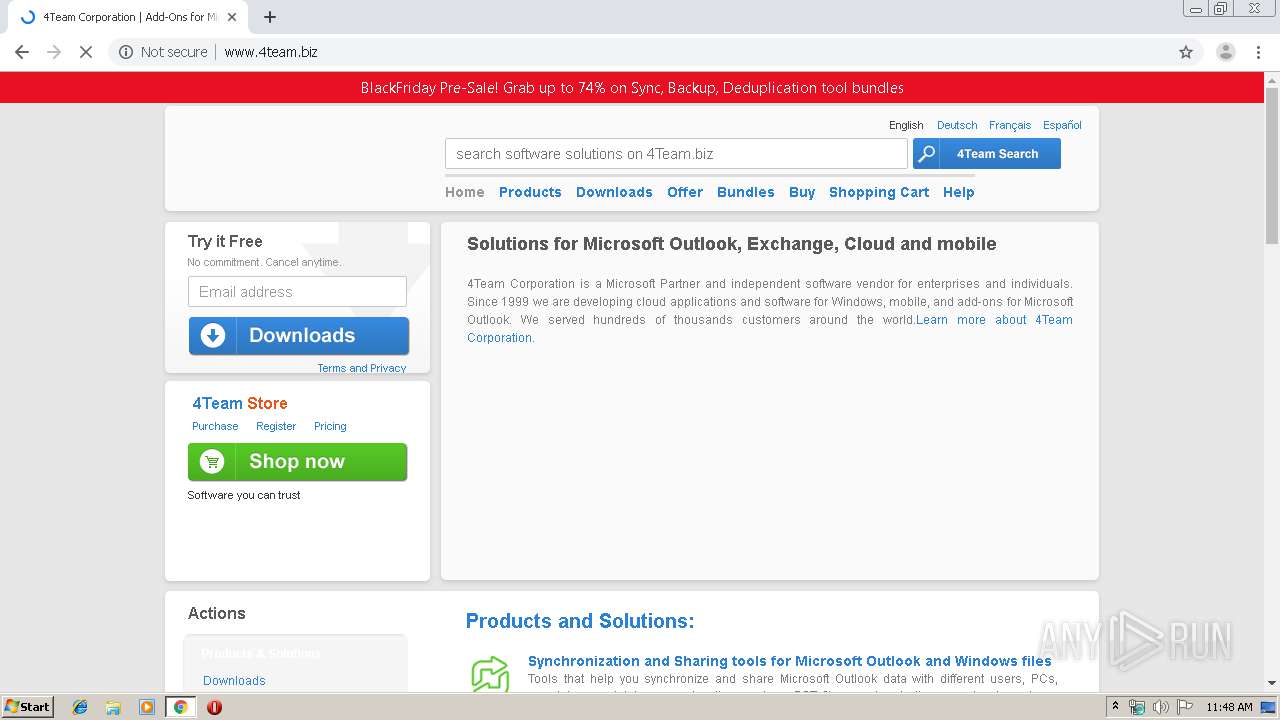Click Downloads link under Actions
Screen dimensions: 1280x720
click(x=234, y=680)
